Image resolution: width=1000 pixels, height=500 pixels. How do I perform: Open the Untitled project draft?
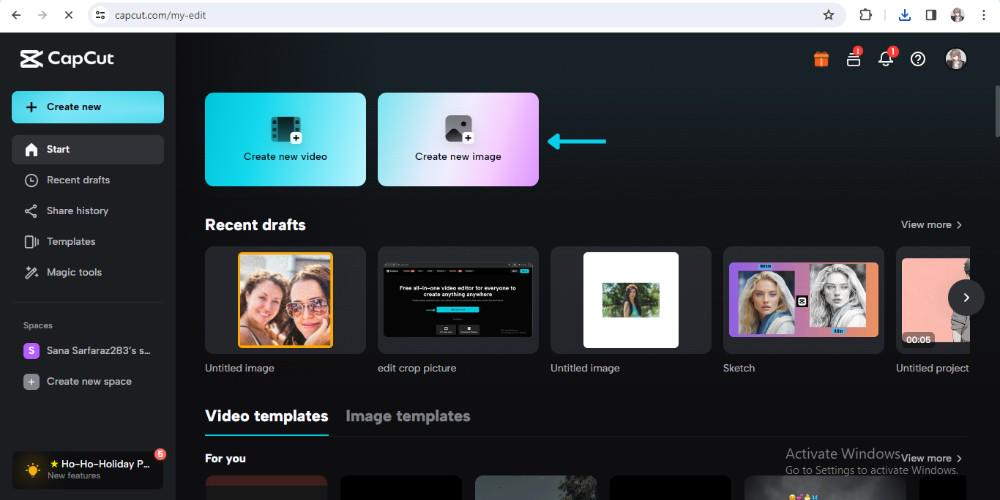click(x=933, y=300)
